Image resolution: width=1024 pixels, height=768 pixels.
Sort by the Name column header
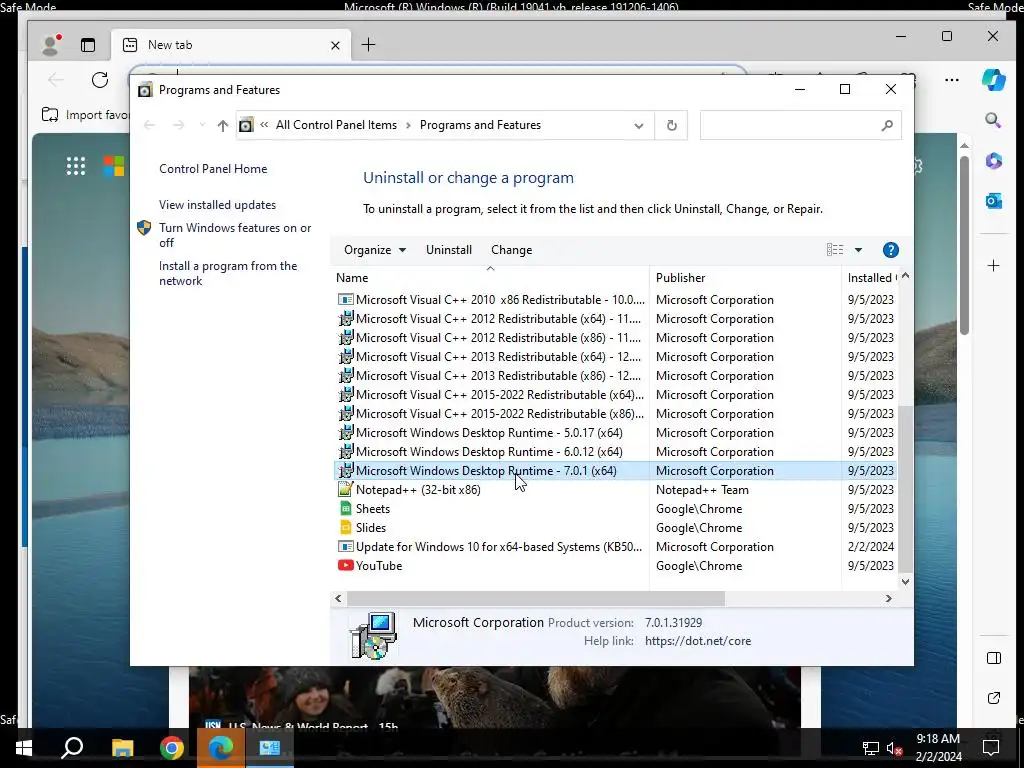tap(490, 278)
